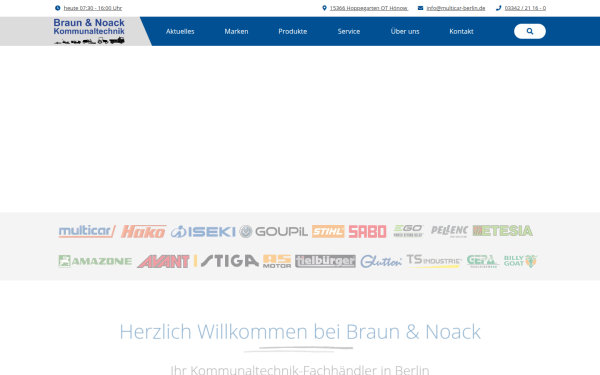Click the info@multicar-berlin.de email link
The image size is (600, 375).
point(456,8)
